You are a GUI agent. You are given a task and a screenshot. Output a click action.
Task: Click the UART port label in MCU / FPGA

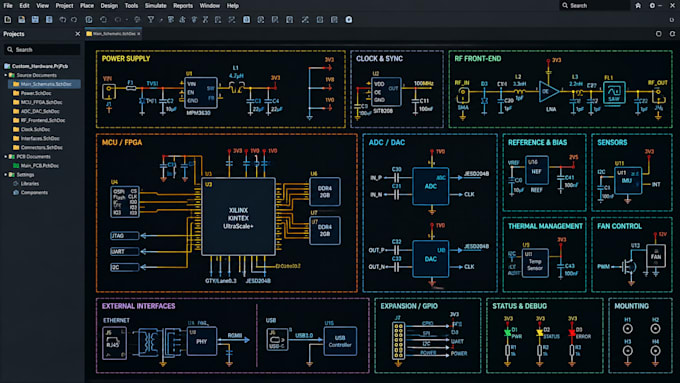(x=125, y=251)
